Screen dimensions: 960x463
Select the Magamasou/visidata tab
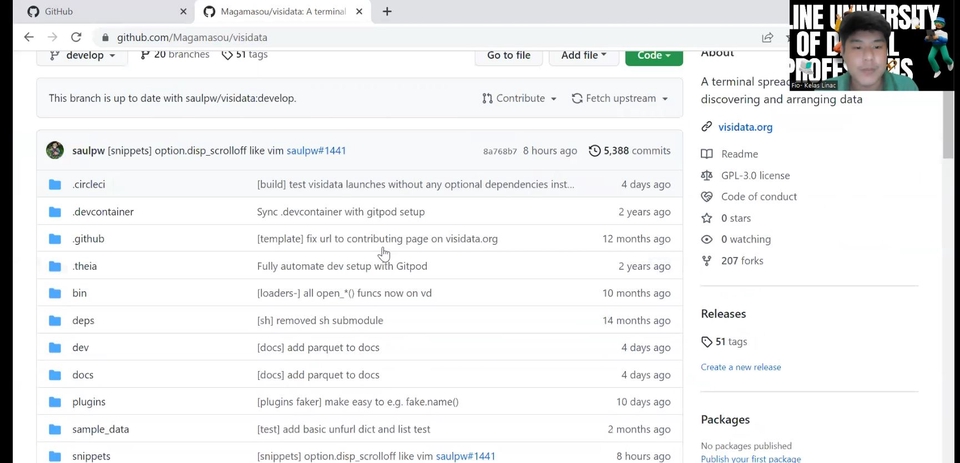282,12
